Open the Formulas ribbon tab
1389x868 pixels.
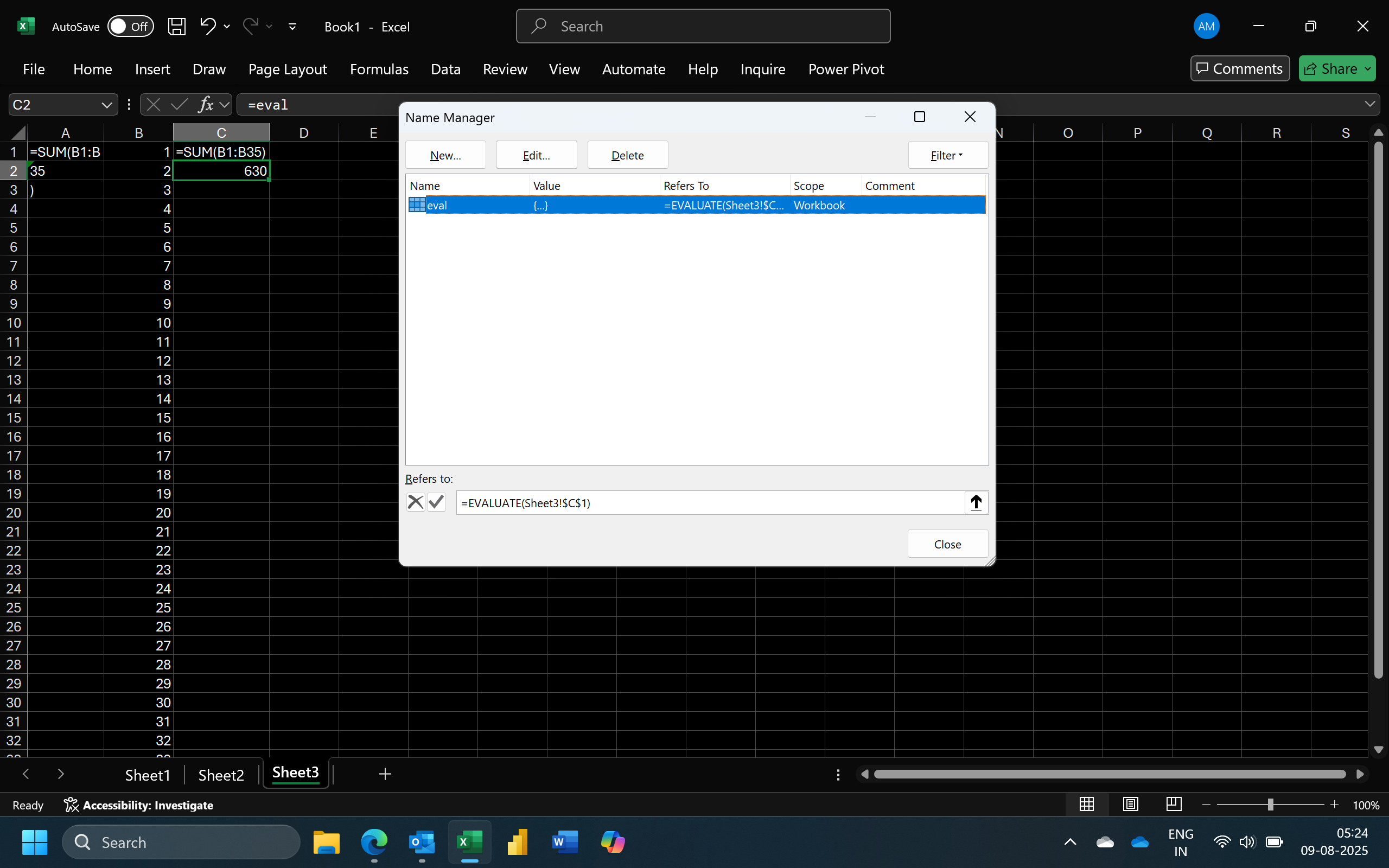point(379,69)
